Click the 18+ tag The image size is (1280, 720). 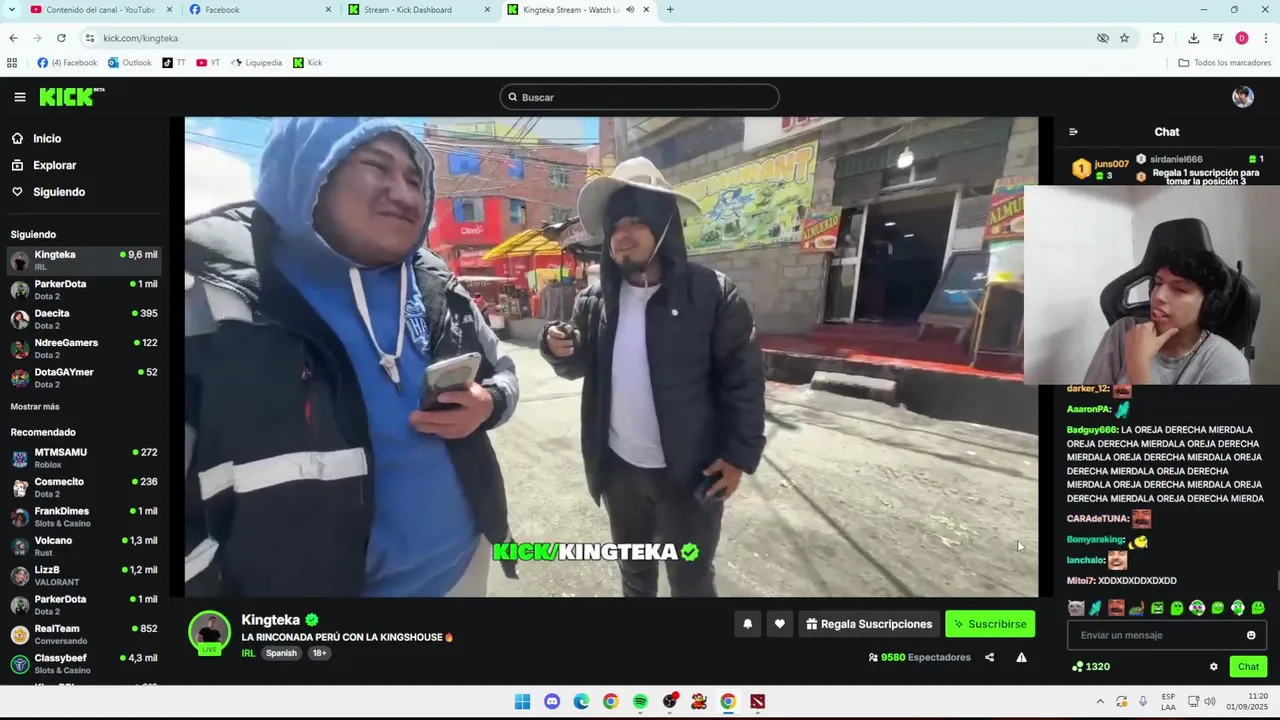tap(319, 653)
